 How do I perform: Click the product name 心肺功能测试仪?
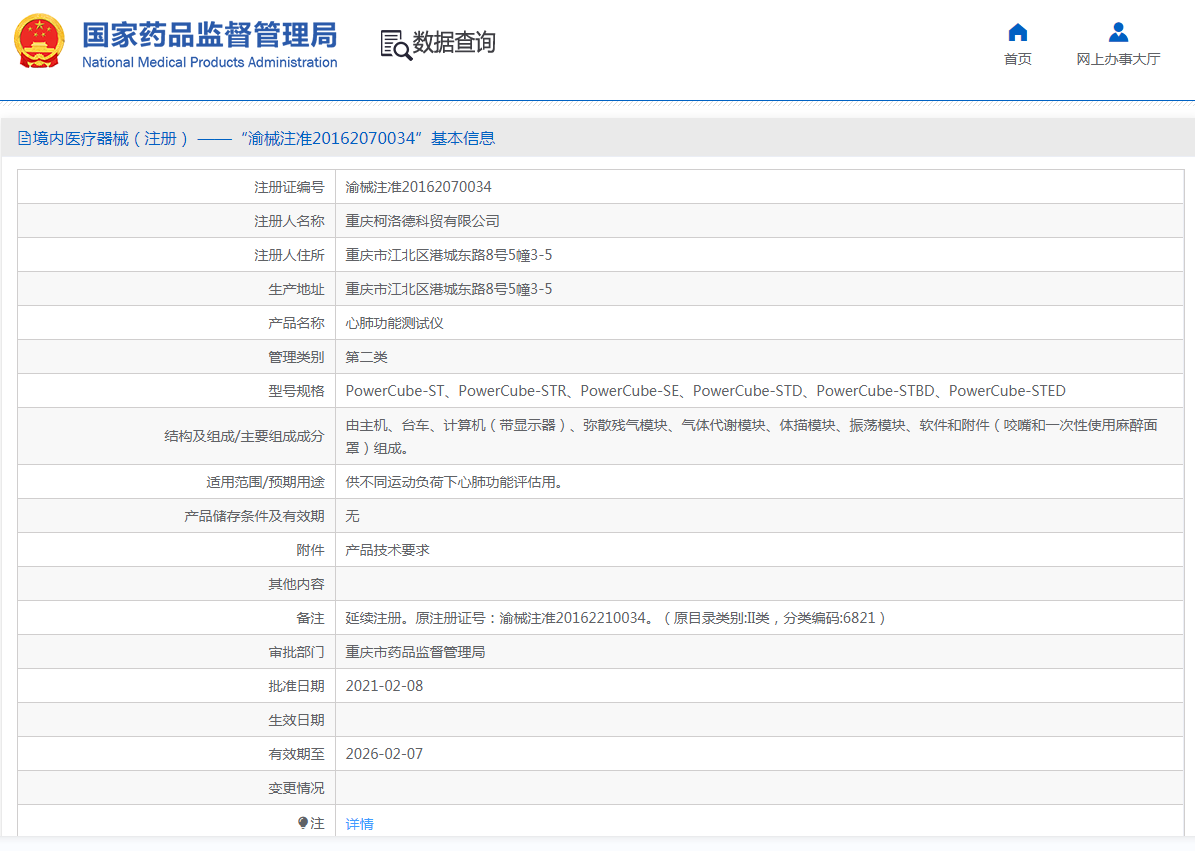394,323
